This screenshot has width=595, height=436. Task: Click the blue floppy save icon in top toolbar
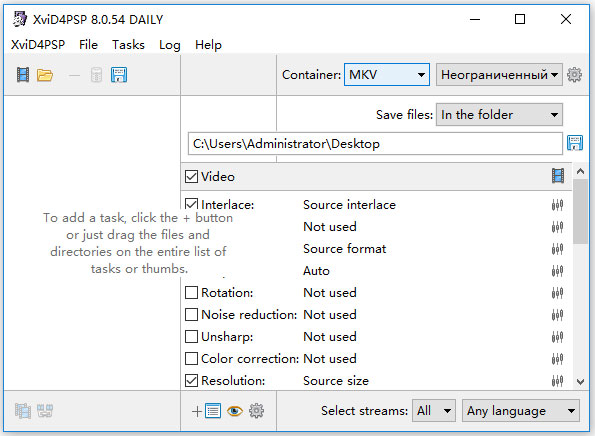[119, 75]
